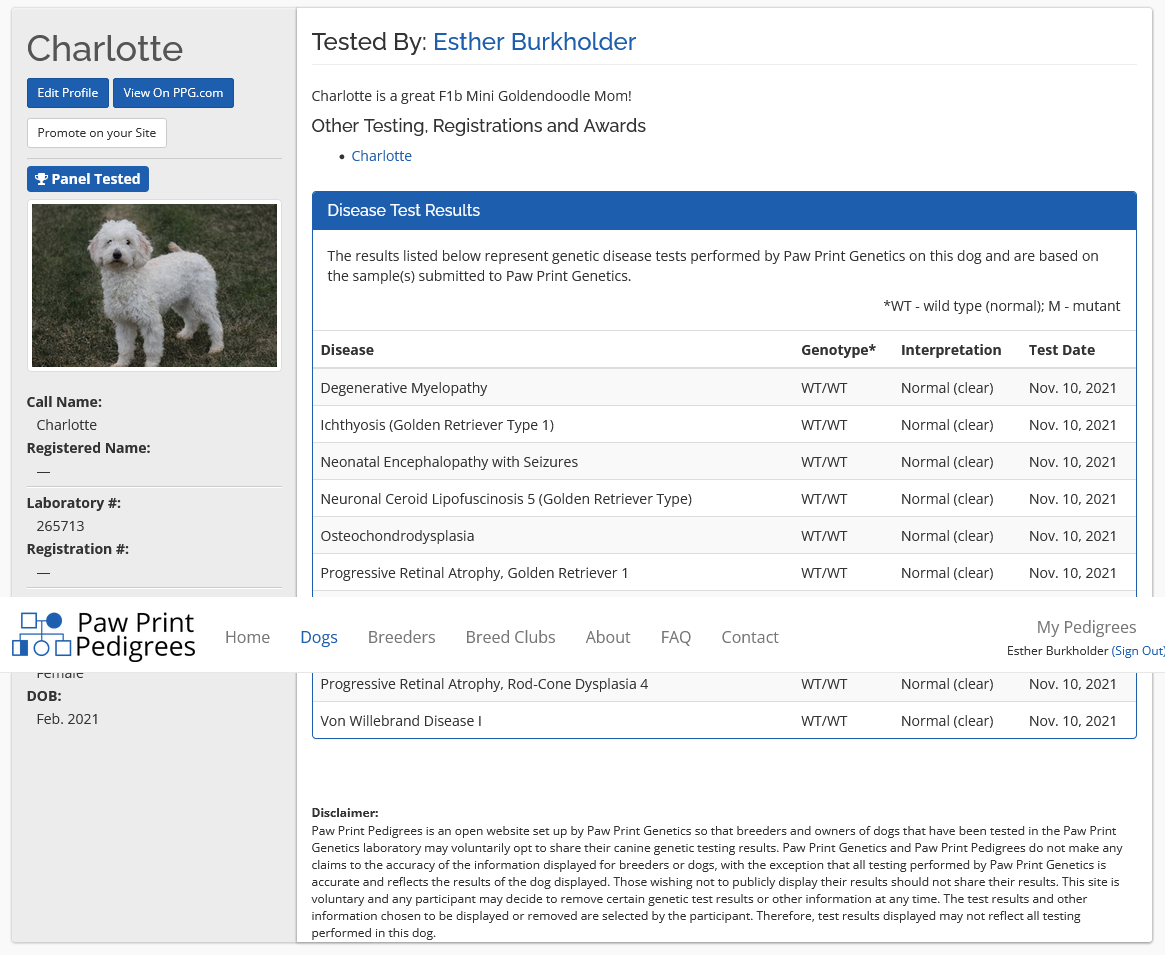Select Dogs in the navigation bar
Image resolution: width=1165 pixels, height=955 pixels.
click(x=319, y=637)
